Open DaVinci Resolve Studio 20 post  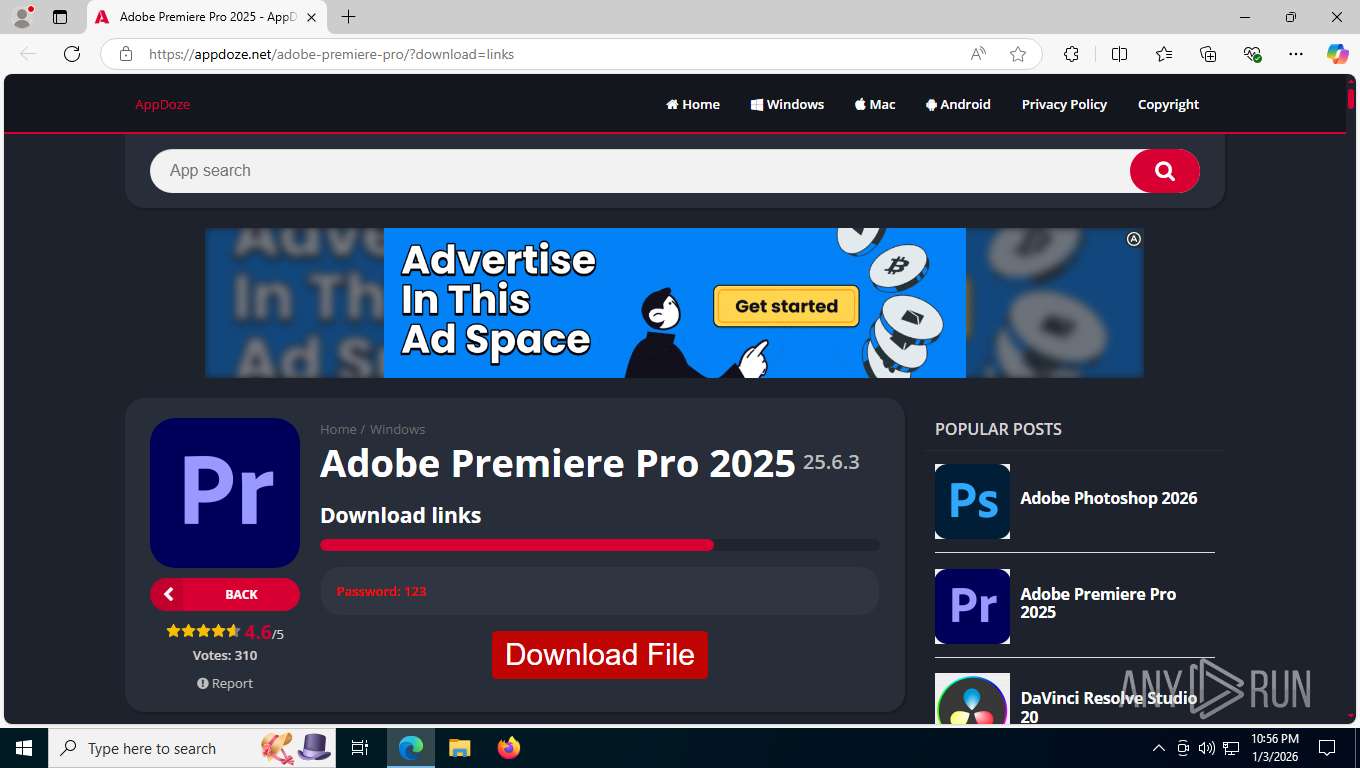click(x=1108, y=707)
